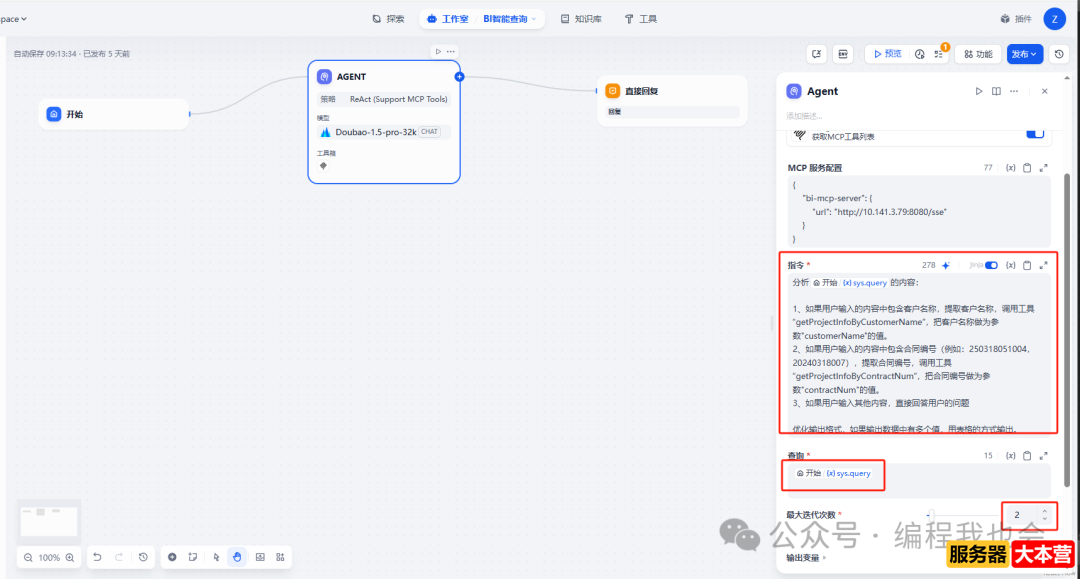Image resolution: width=1080 pixels, height=579 pixels.
Task: Click the 添加描述 description field
Action: (804, 116)
